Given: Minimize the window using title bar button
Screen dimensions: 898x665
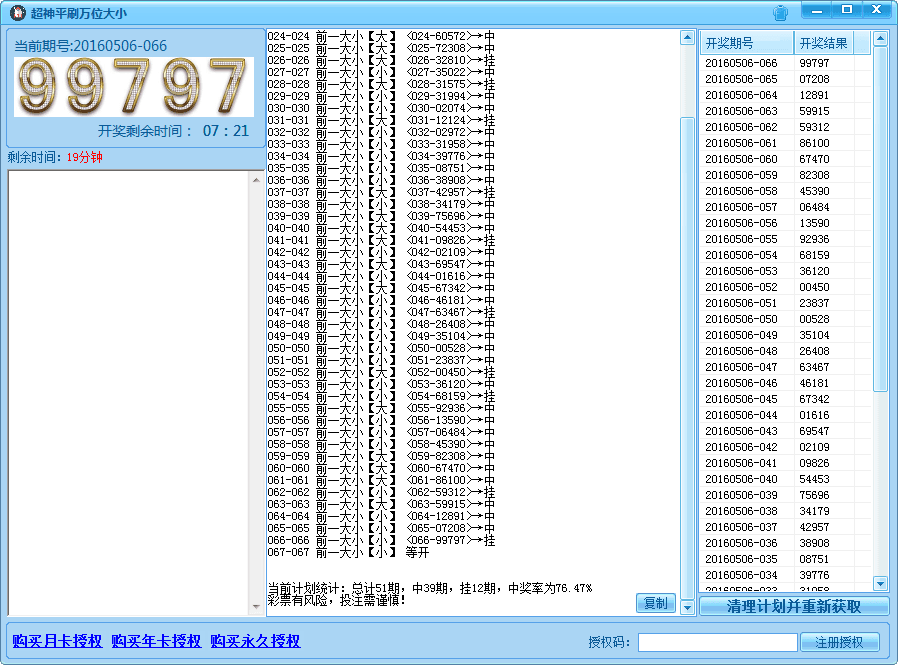Looking at the screenshot, I should [818, 10].
